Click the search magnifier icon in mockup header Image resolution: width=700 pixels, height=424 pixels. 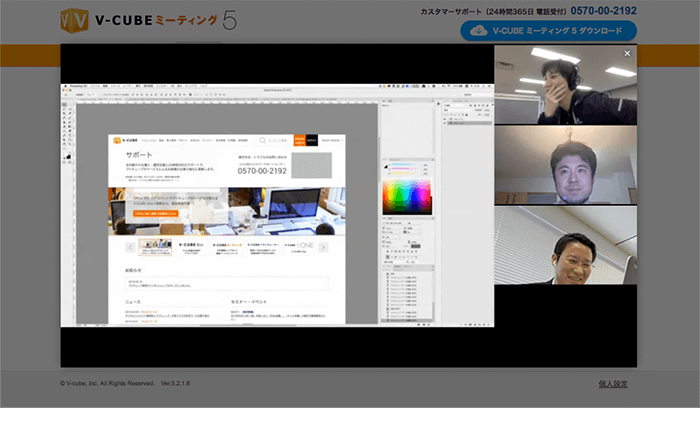(x=262, y=140)
